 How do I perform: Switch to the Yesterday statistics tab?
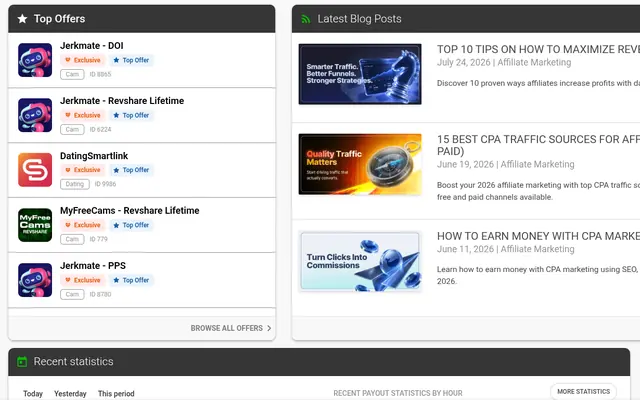click(x=70, y=393)
